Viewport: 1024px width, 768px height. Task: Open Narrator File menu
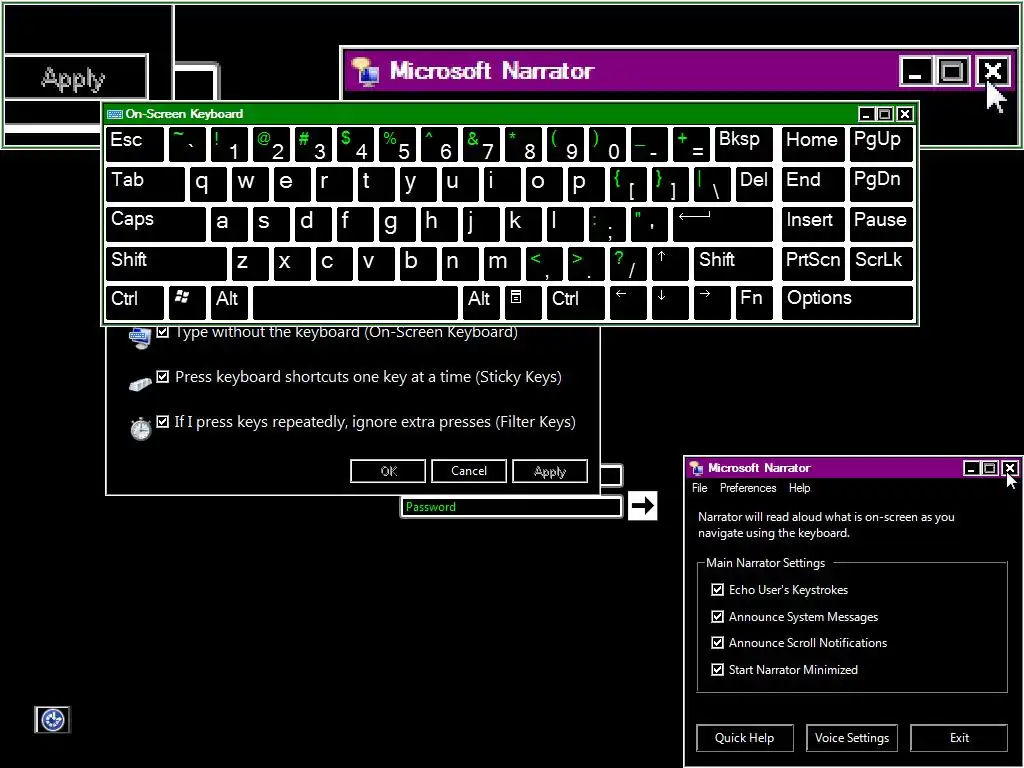699,488
